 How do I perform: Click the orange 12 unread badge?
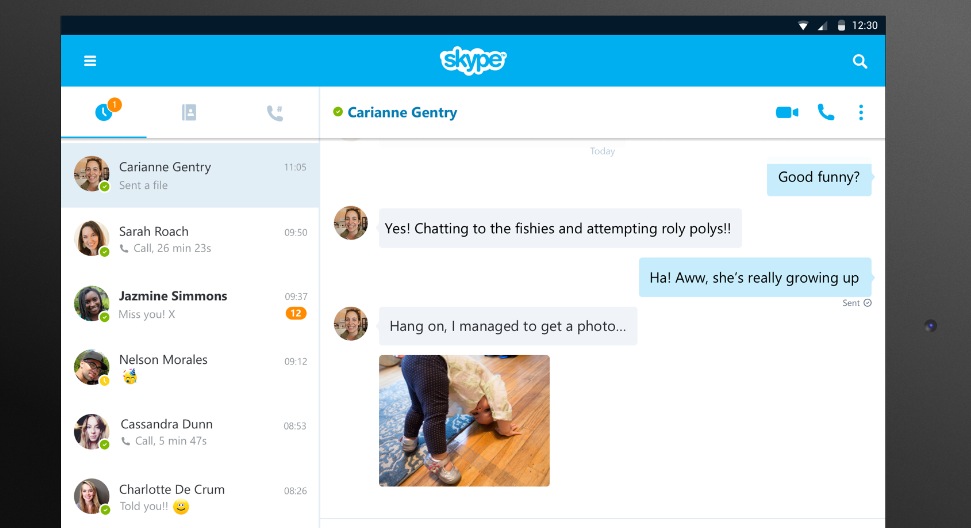click(x=295, y=313)
